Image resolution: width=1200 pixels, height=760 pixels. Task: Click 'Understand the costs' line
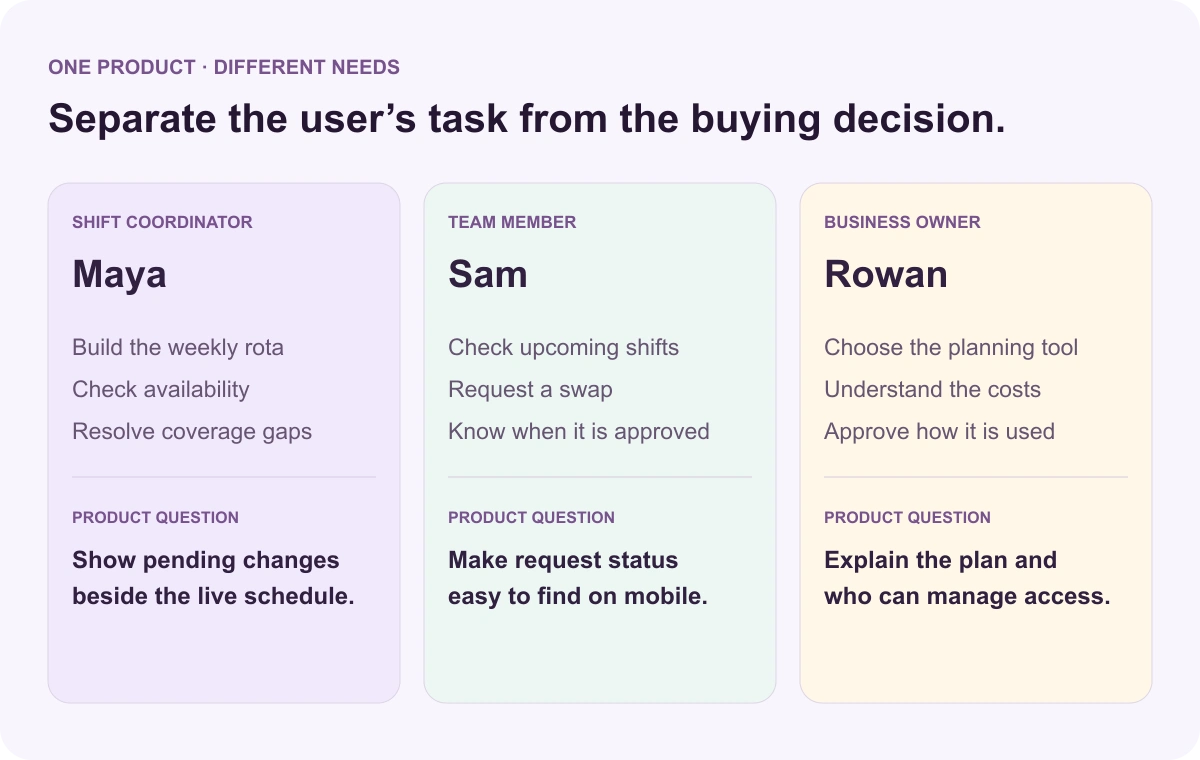tap(932, 390)
